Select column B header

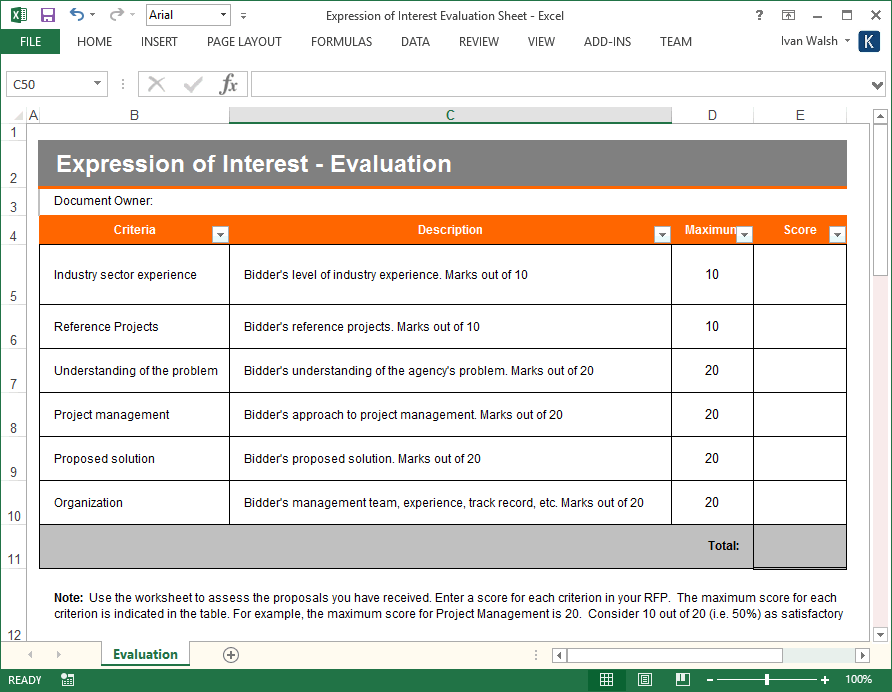[134, 115]
